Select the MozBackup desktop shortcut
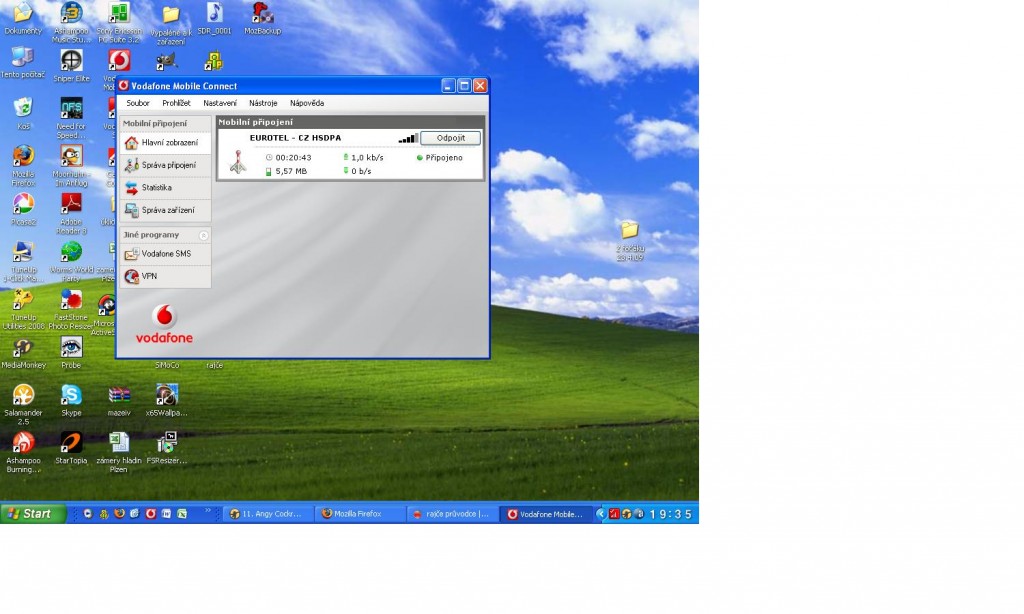Image resolution: width=1024 pixels, height=614 pixels. point(263,18)
